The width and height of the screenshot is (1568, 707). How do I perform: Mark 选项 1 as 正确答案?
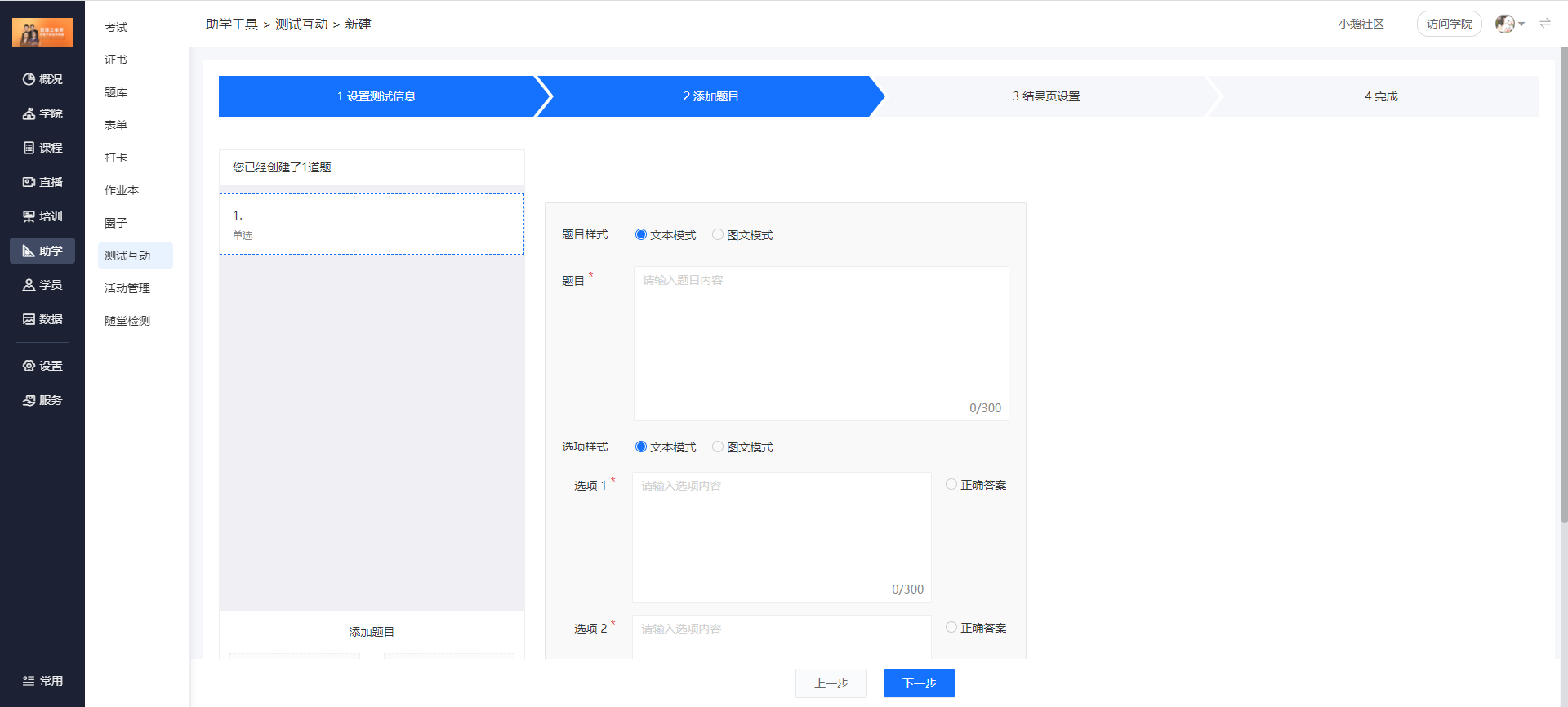tap(951, 484)
